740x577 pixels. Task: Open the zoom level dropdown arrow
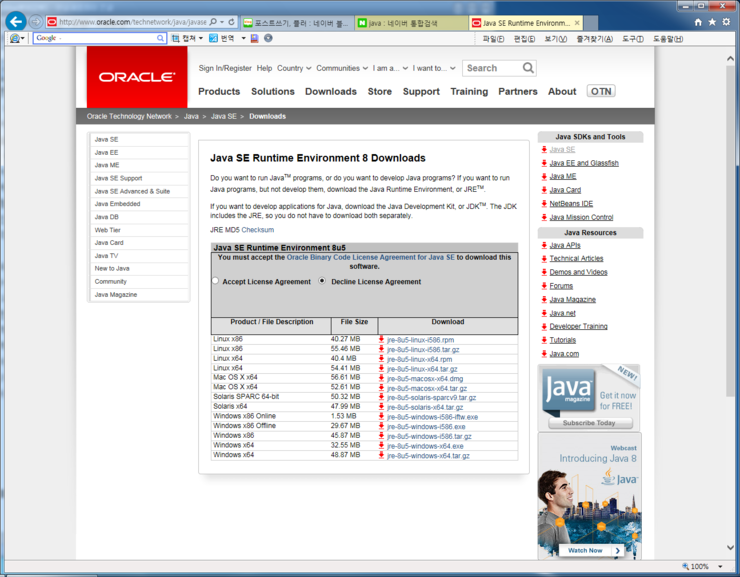720,566
